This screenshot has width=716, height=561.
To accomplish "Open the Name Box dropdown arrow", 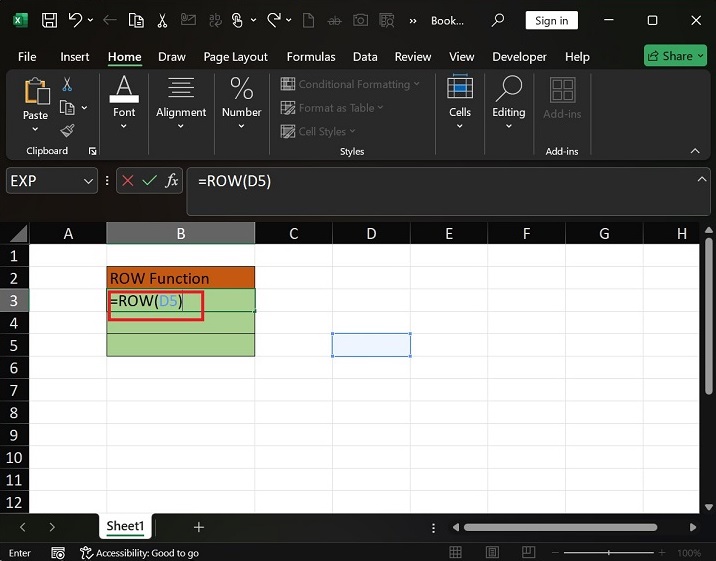I will pyautogui.click(x=88, y=181).
